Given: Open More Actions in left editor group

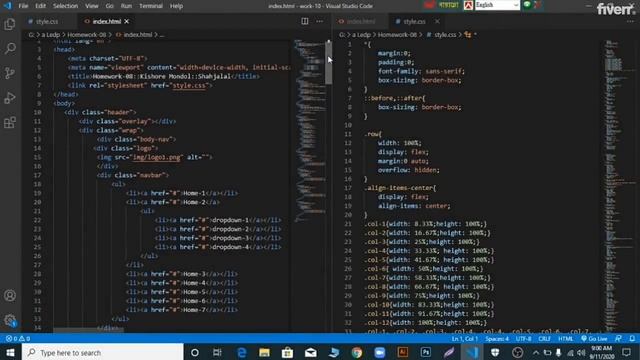Looking at the screenshot, I should [320, 21].
